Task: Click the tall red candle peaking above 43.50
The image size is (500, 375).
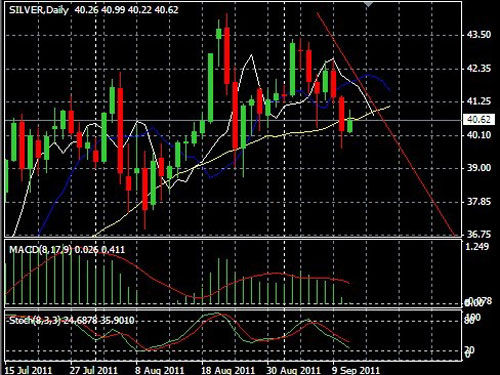Action: tap(227, 56)
